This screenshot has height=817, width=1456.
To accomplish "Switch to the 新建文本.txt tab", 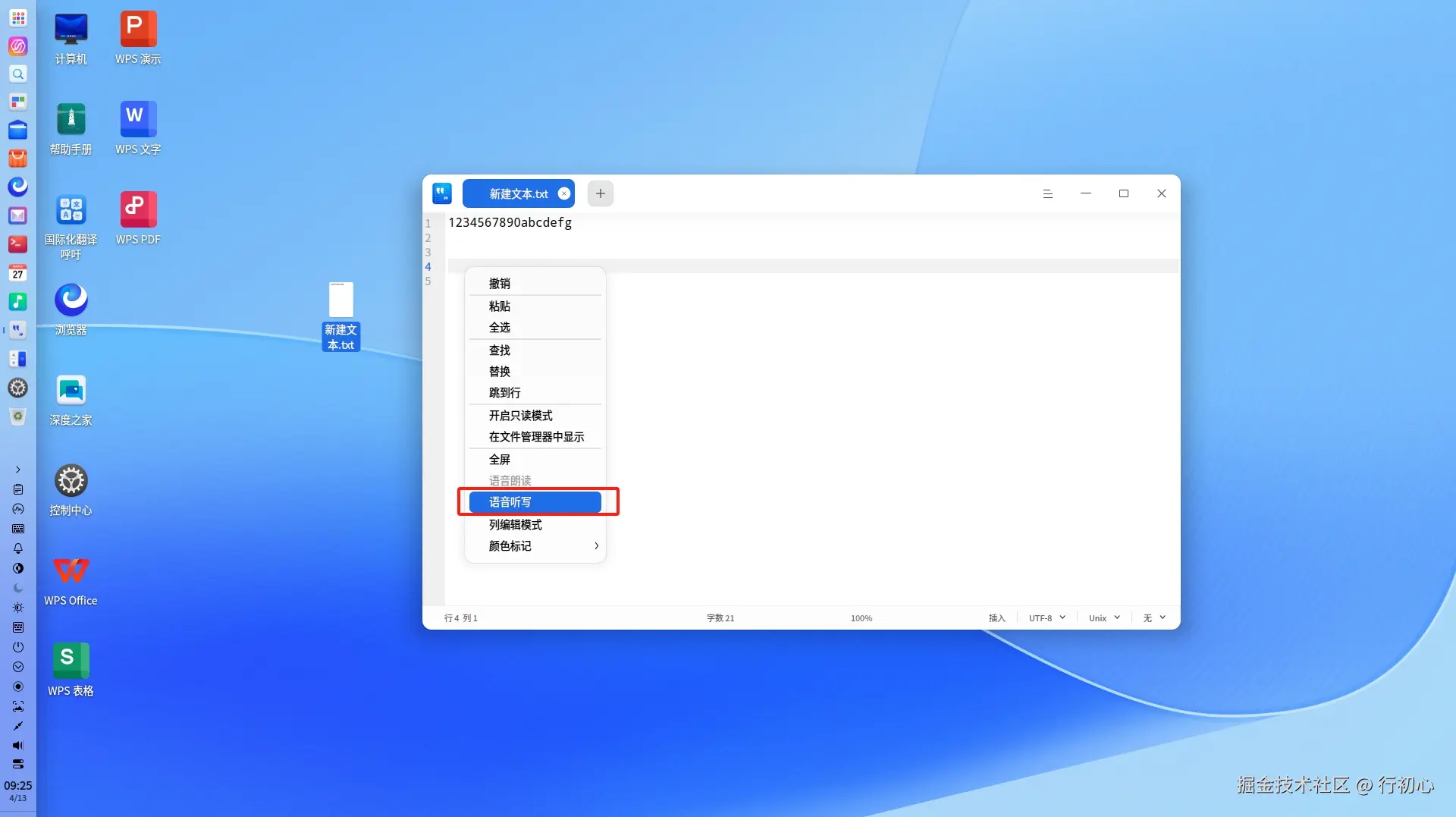I will [x=519, y=194].
